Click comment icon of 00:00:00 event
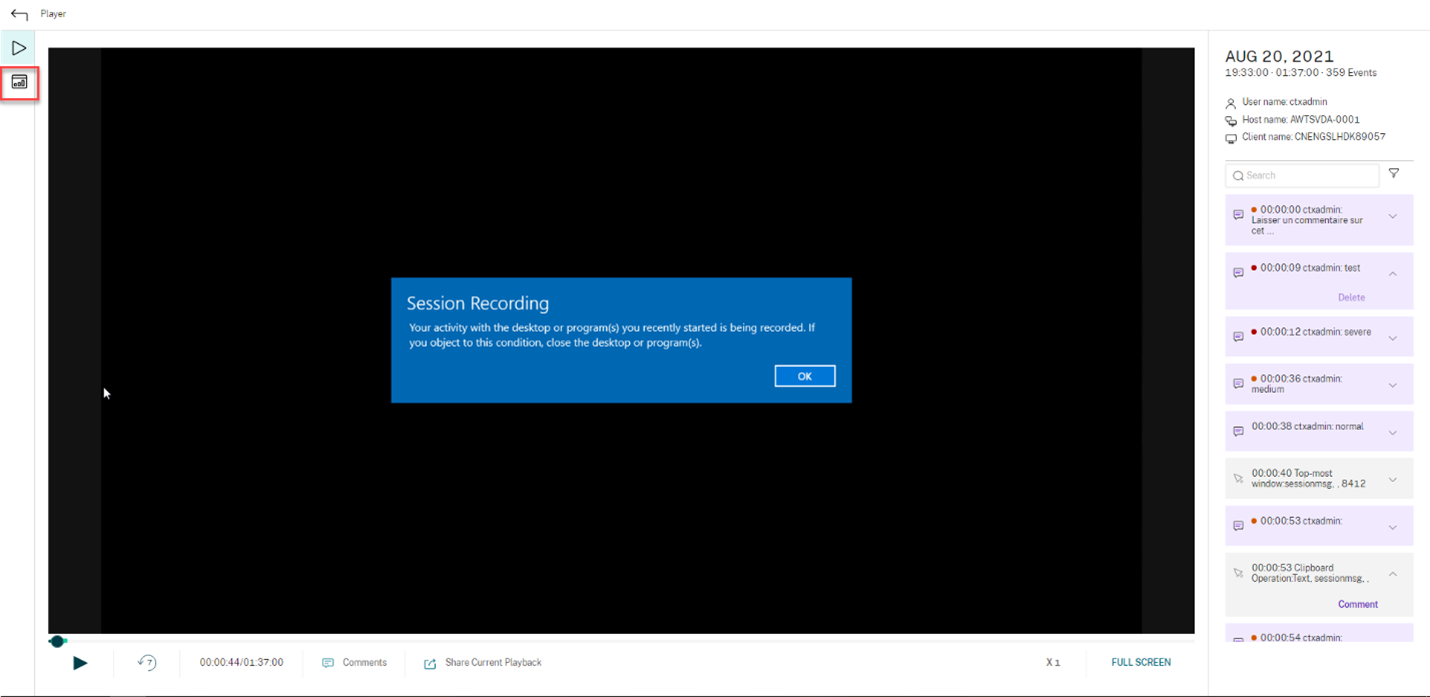The height and width of the screenshot is (697, 1430). [1238, 215]
